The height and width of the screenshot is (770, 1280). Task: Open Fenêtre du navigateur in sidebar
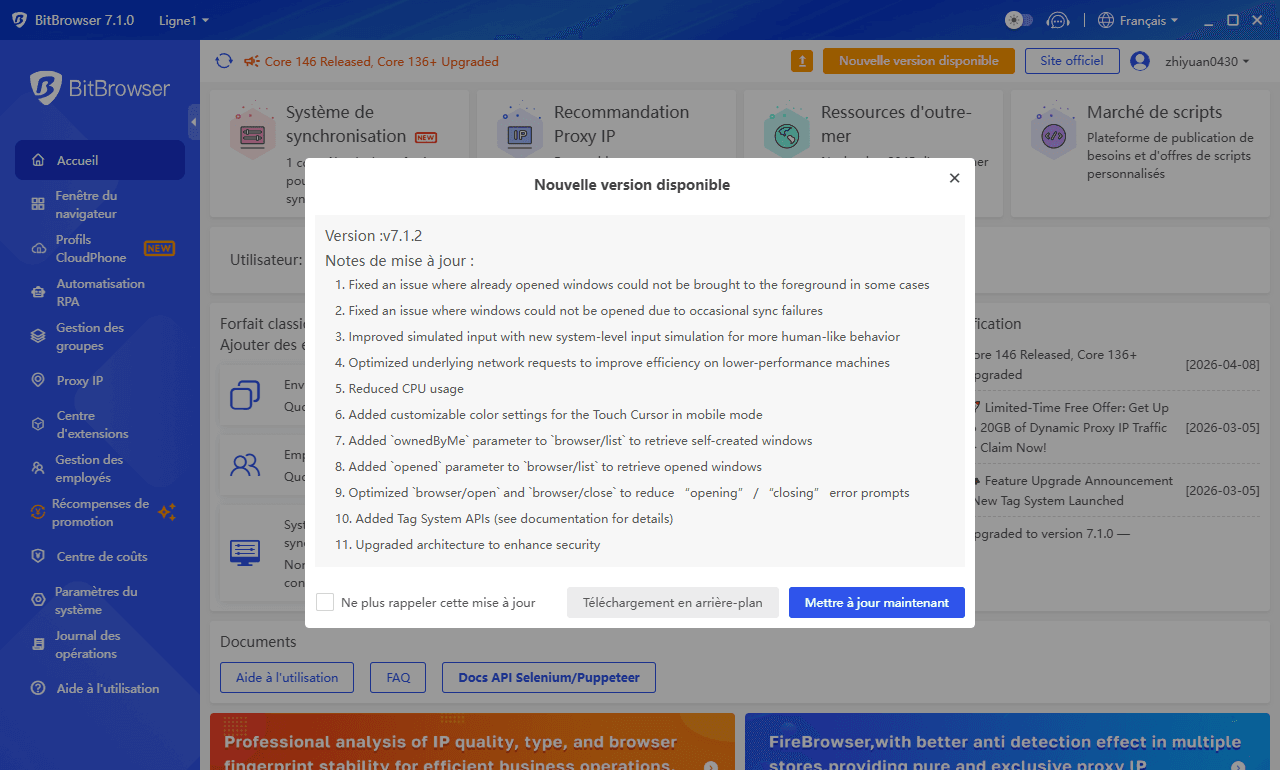tap(100, 204)
